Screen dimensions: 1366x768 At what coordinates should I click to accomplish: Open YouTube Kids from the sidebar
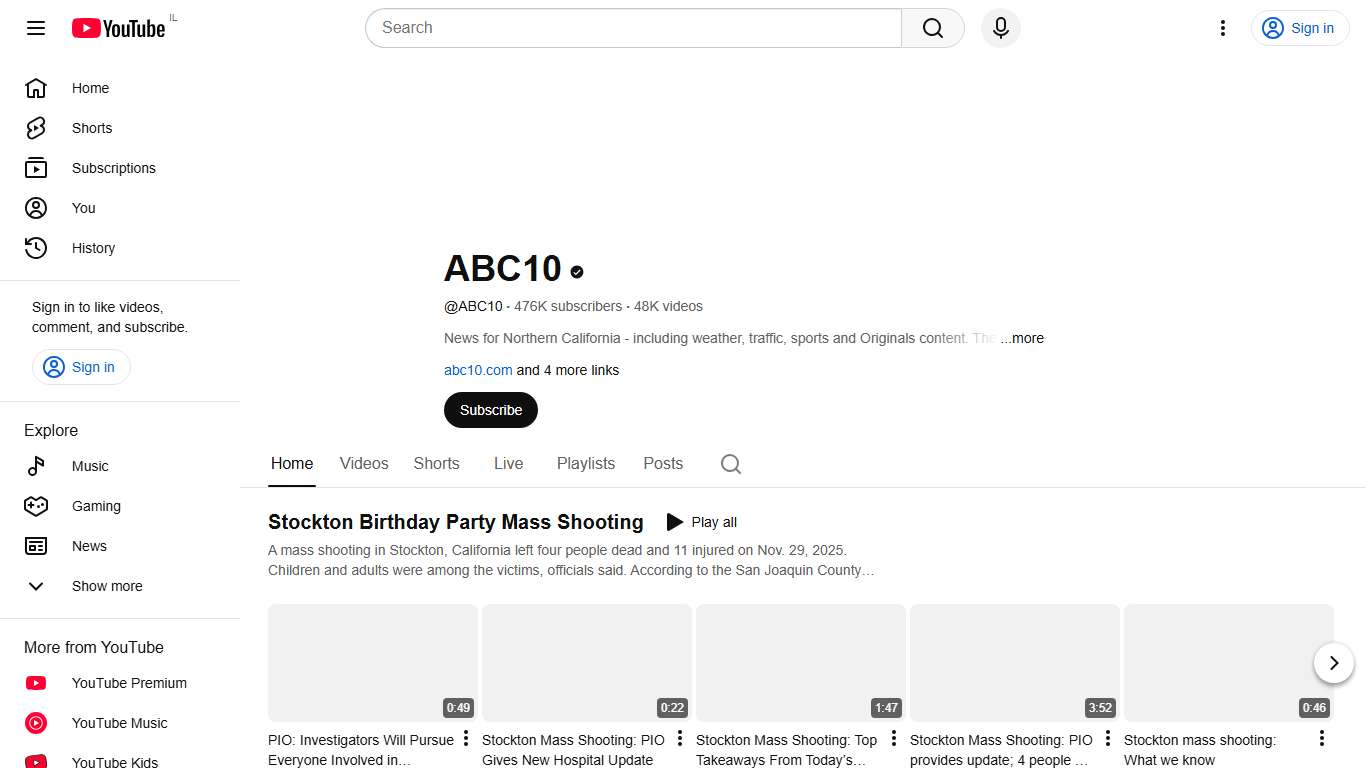[x=114, y=762]
